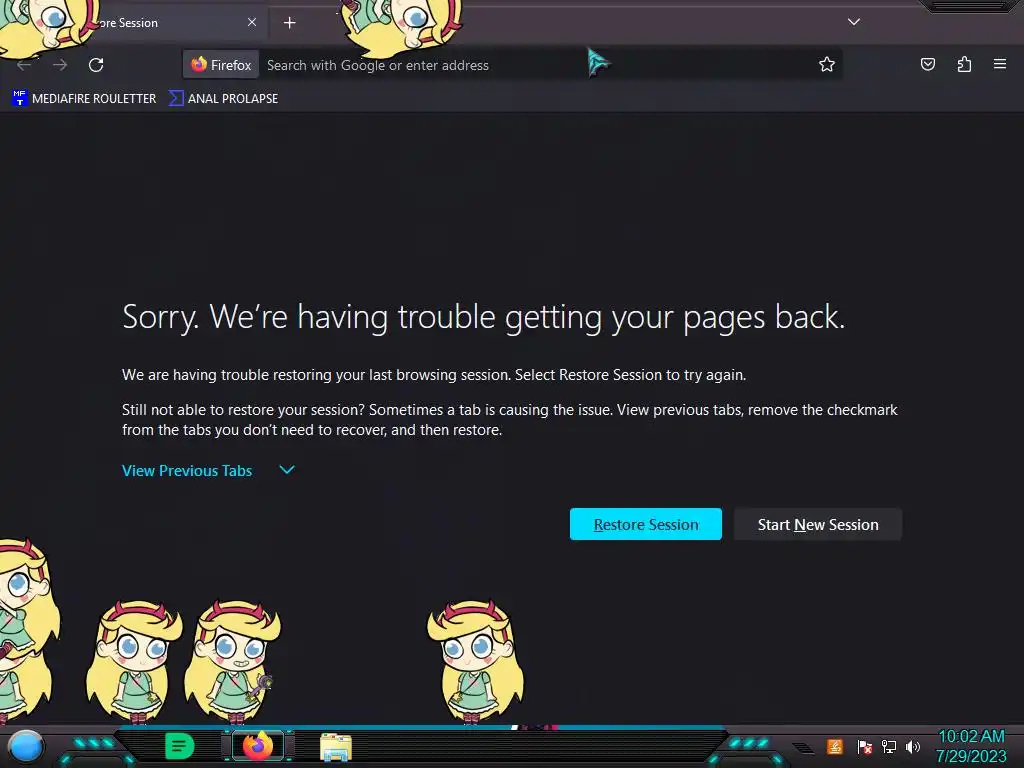Open File Explorer from the taskbar
The image size is (1024, 768).
tap(336, 747)
